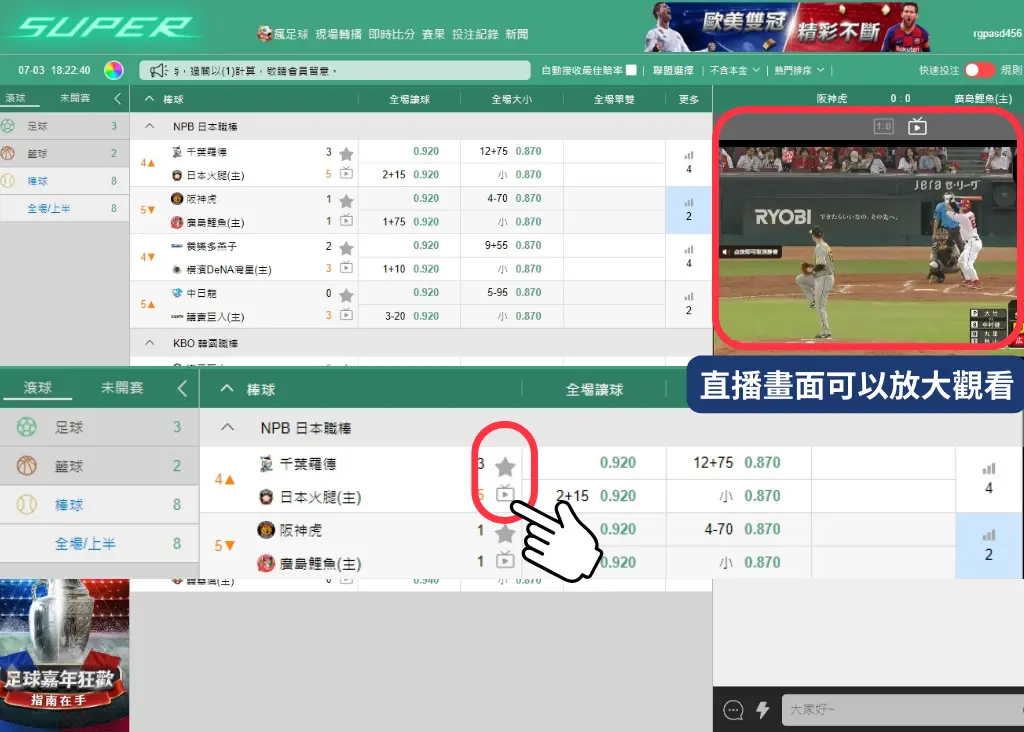Favorite 阪神虎 using its star icon
Image resolution: width=1024 pixels, height=732 pixels.
346,199
